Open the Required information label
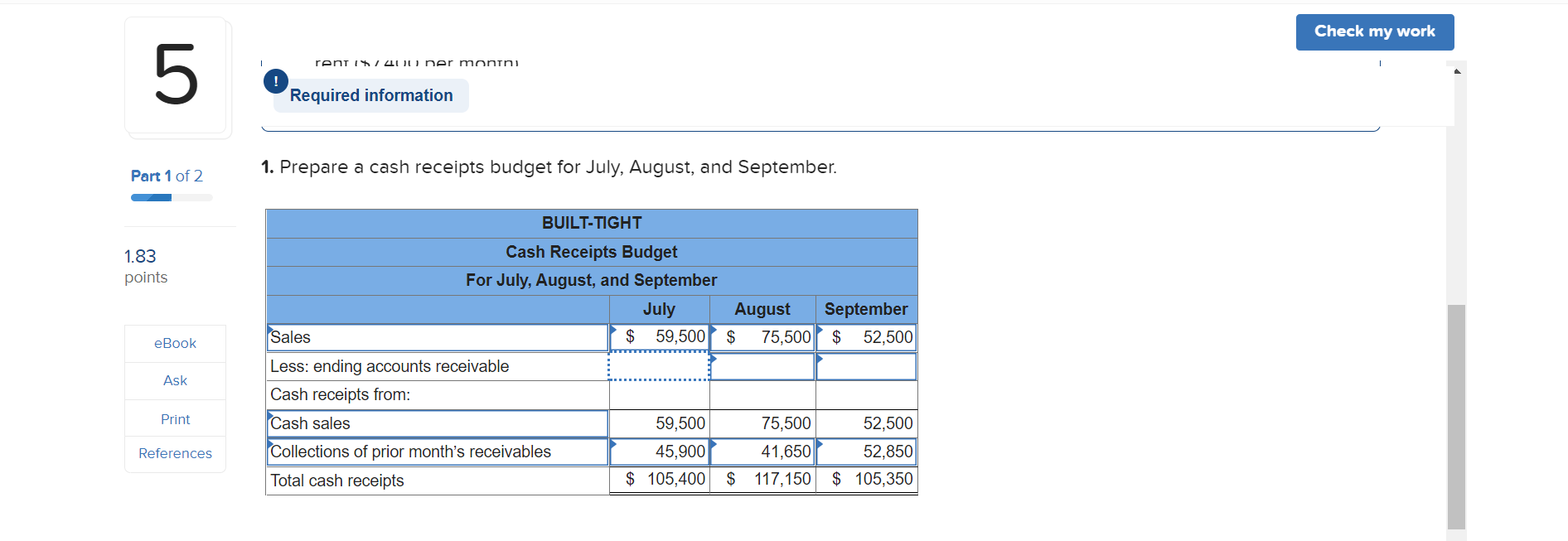Viewport: 1568px width, 541px height. [x=371, y=95]
